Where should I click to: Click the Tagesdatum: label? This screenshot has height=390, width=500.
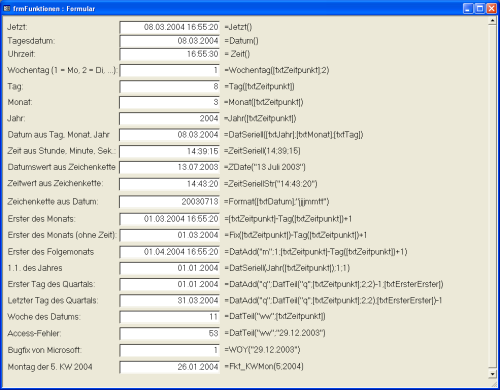pos(31,41)
